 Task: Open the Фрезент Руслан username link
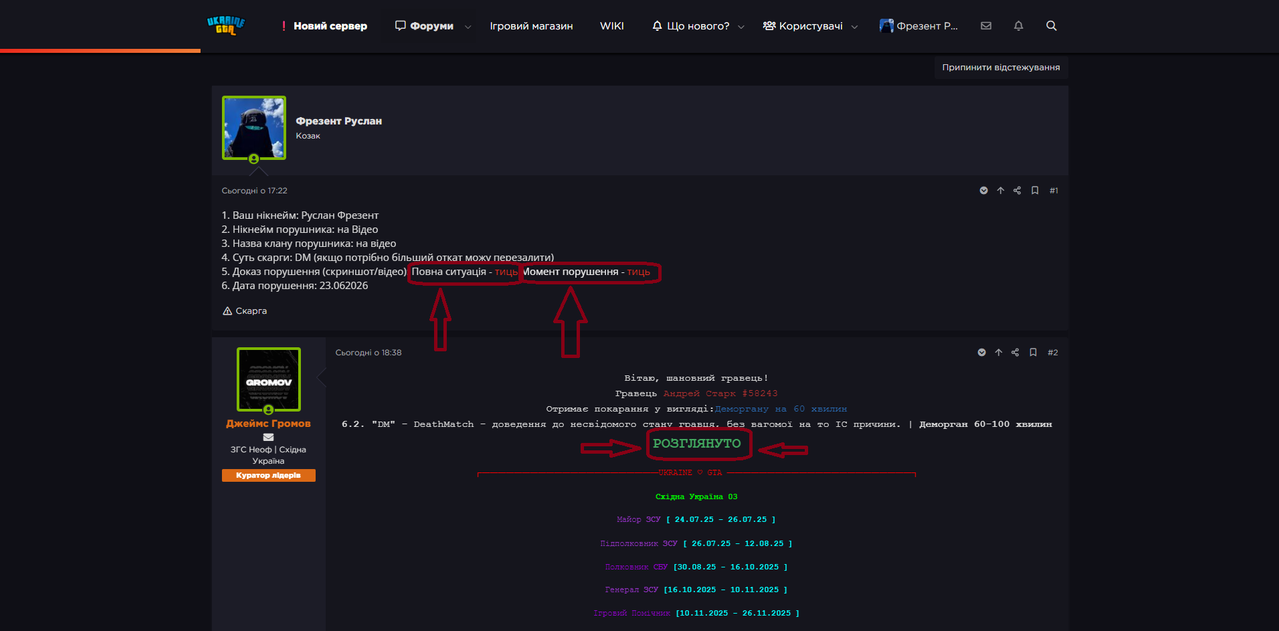tap(339, 121)
